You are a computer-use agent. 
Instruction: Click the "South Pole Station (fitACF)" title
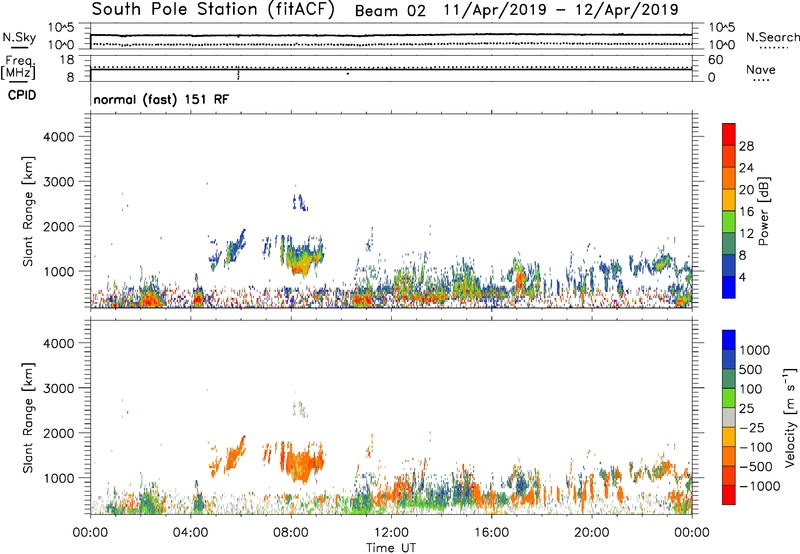213,10
